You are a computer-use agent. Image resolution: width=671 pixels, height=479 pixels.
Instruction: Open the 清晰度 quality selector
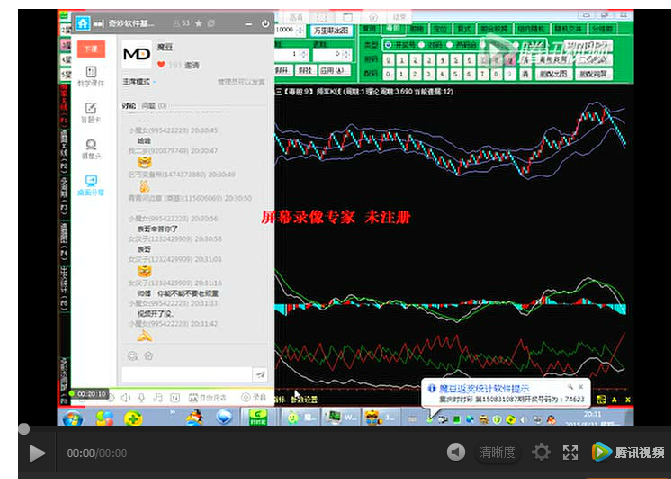497,453
